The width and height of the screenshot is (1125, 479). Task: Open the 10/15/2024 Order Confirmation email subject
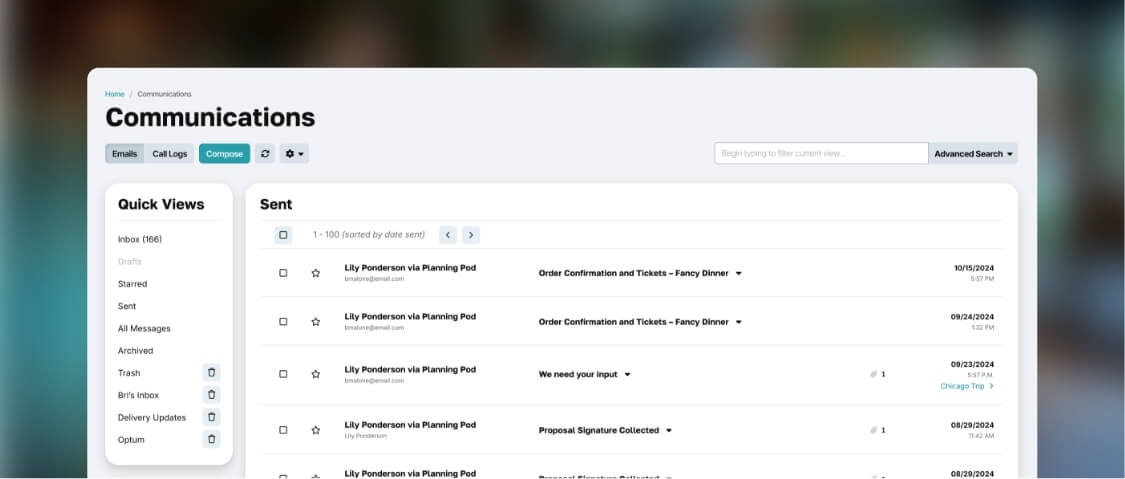[x=634, y=273]
